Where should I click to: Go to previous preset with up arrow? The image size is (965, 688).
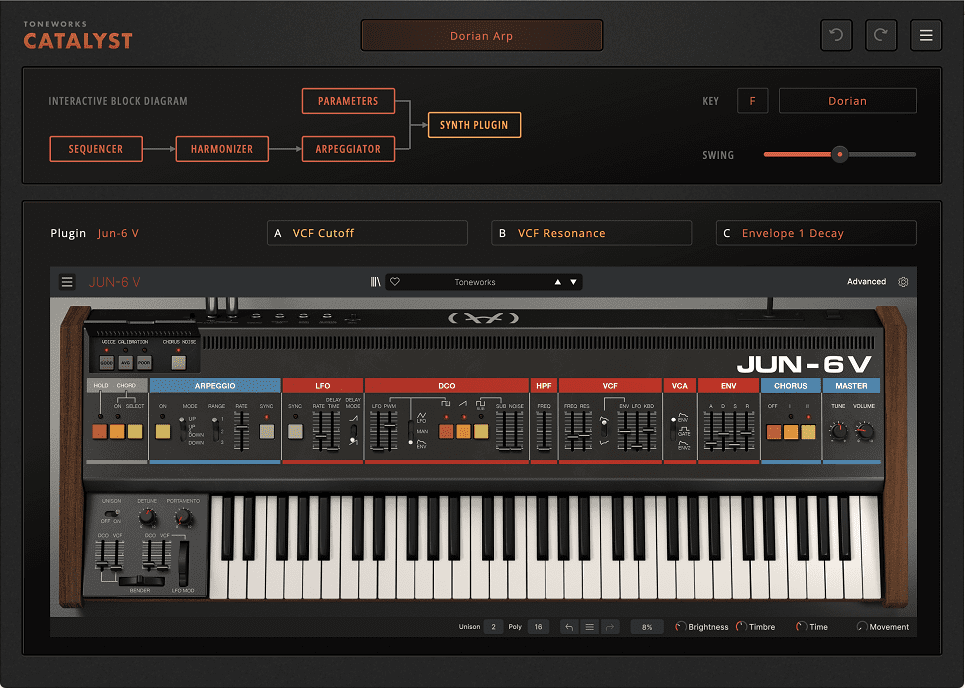pyautogui.click(x=558, y=282)
